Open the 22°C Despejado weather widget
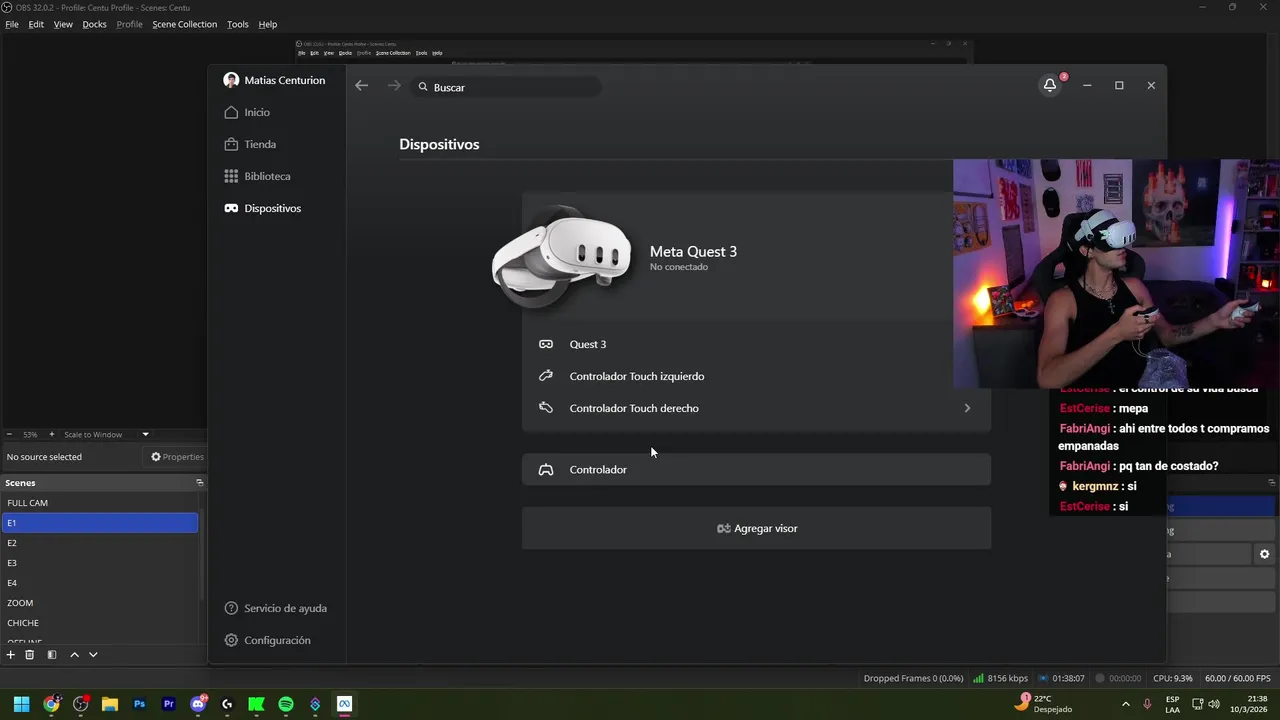1280x720 pixels. pos(1043,704)
